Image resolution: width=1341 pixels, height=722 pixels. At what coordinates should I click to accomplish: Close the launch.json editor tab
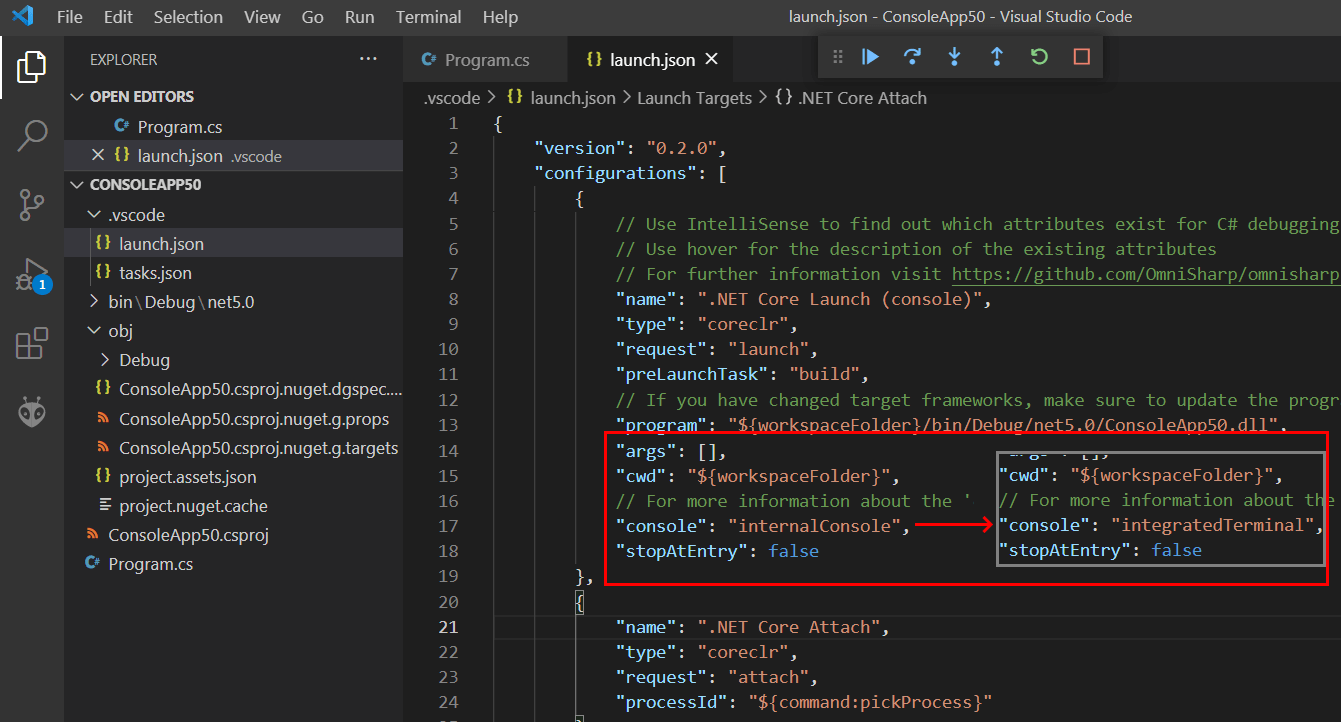point(712,60)
